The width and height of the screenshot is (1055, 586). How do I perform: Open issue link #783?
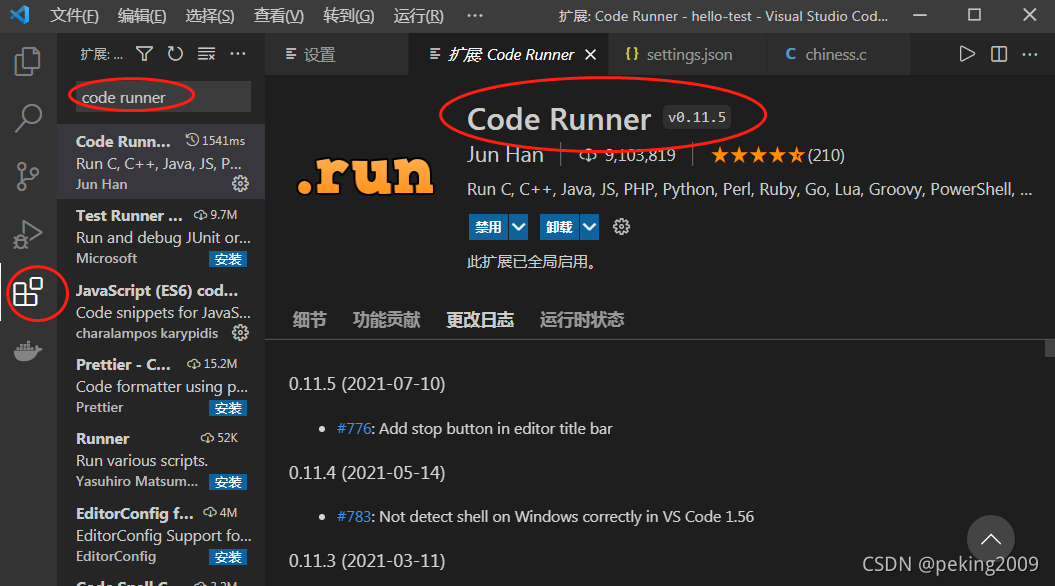pyautogui.click(x=354, y=517)
